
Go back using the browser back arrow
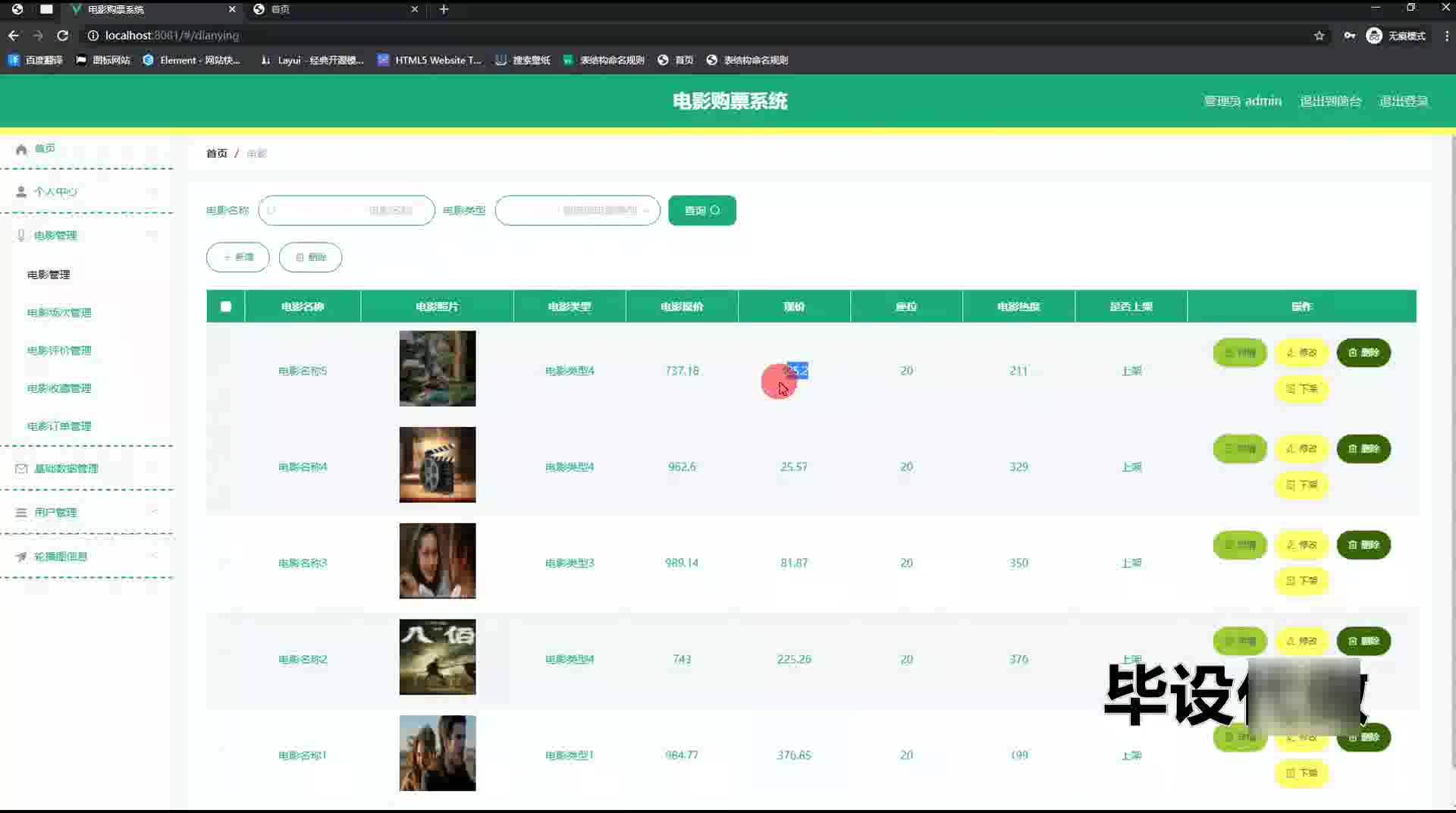point(14,36)
